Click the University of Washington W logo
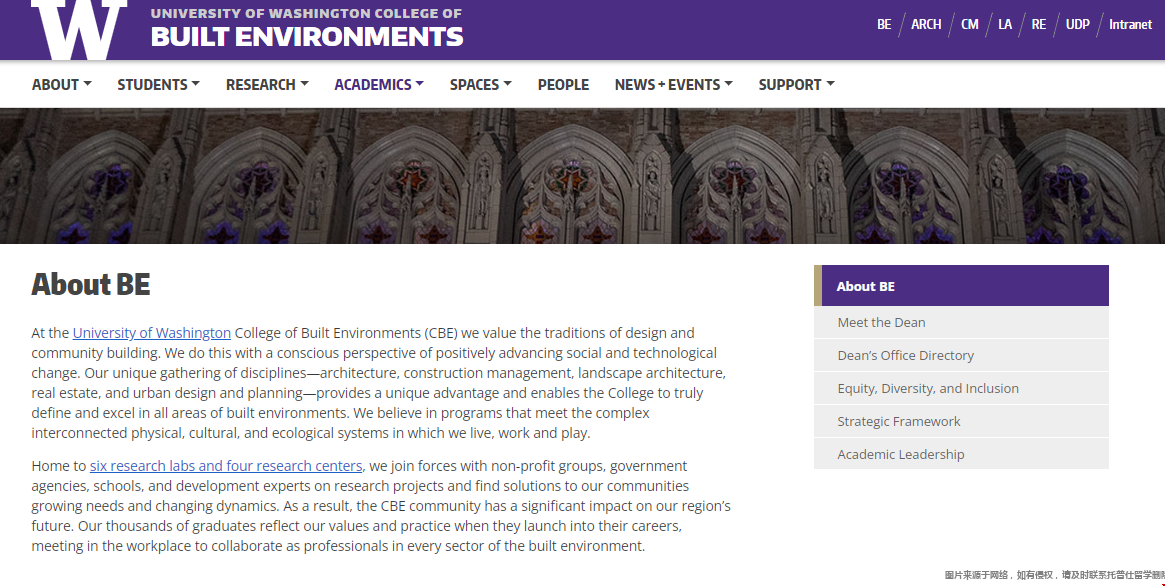 [79, 28]
